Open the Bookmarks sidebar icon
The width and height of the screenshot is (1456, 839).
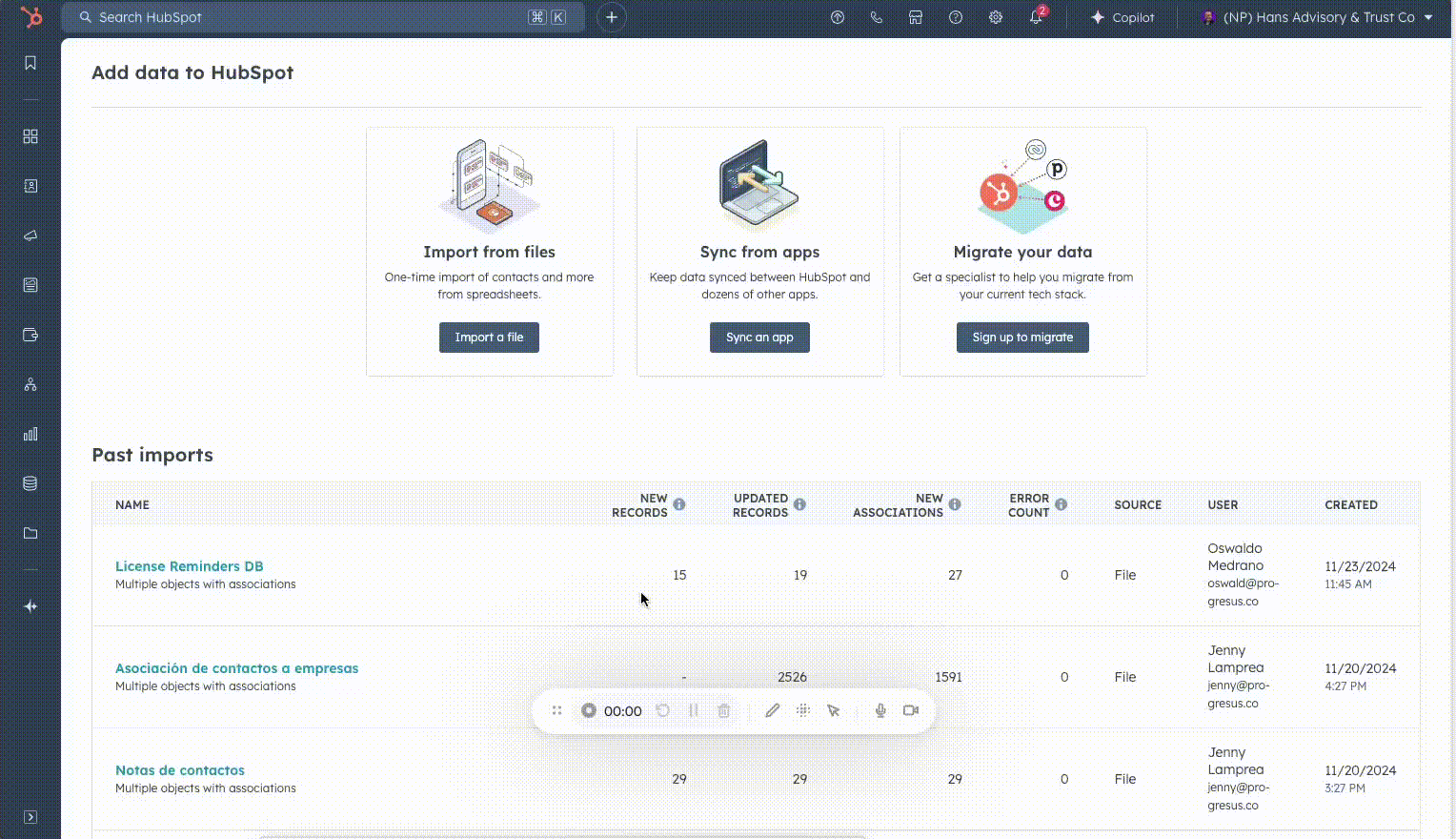pyautogui.click(x=30, y=63)
